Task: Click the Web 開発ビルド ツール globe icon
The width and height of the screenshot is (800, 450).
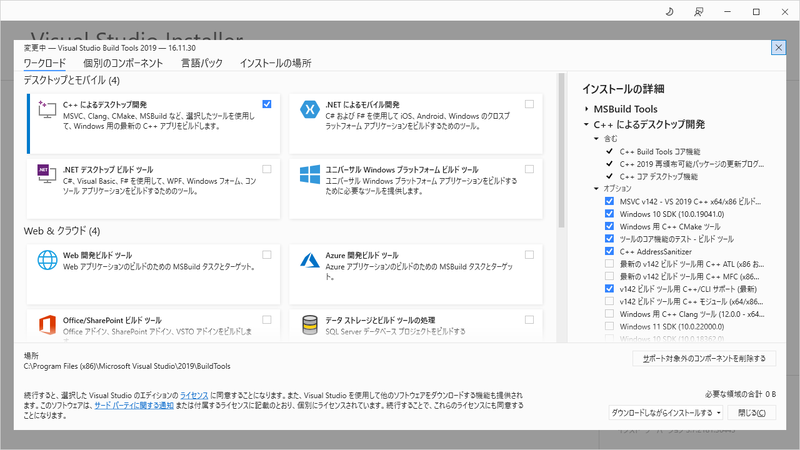Action: pyautogui.click(x=47, y=260)
